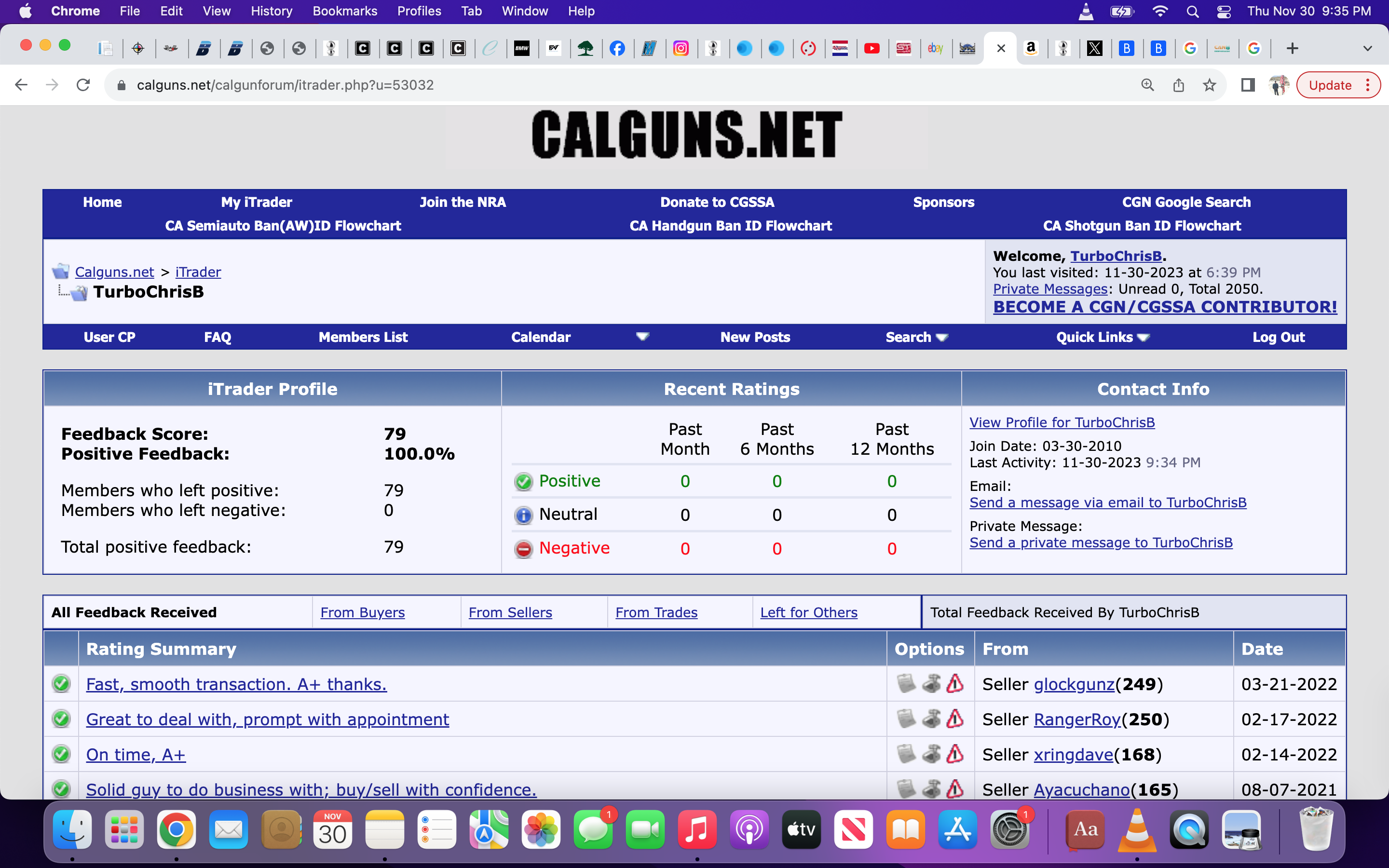This screenshot has height=868, width=1389.
Task: Open User CP in navbar
Action: pos(109,337)
